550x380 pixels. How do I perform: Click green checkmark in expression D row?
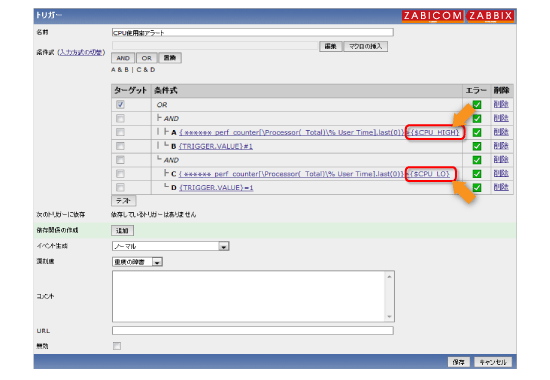click(x=477, y=187)
